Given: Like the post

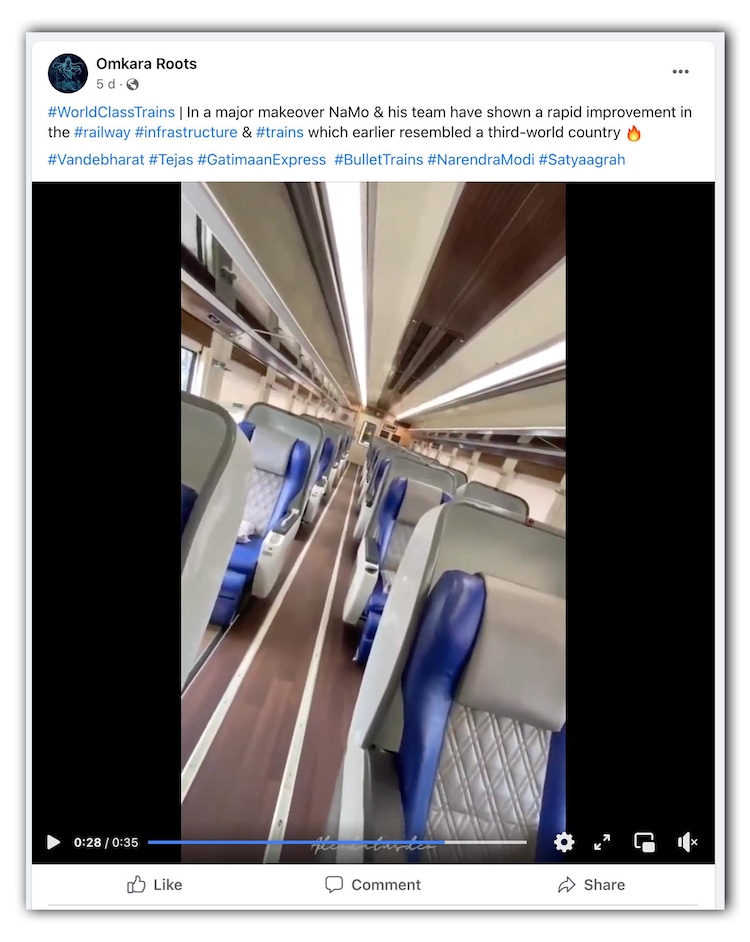Looking at the screenshot, I should (x=154, y=884).
